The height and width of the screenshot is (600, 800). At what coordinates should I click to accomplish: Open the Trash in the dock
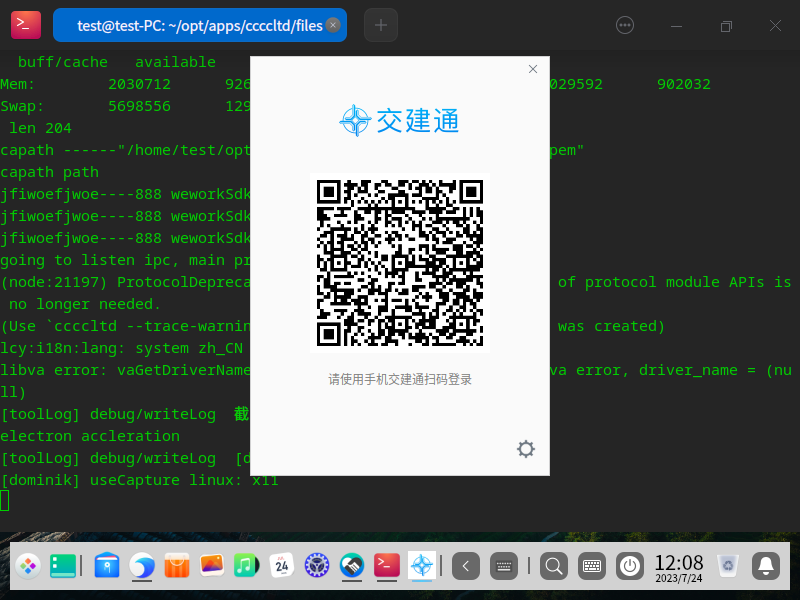tap(728, 566)
